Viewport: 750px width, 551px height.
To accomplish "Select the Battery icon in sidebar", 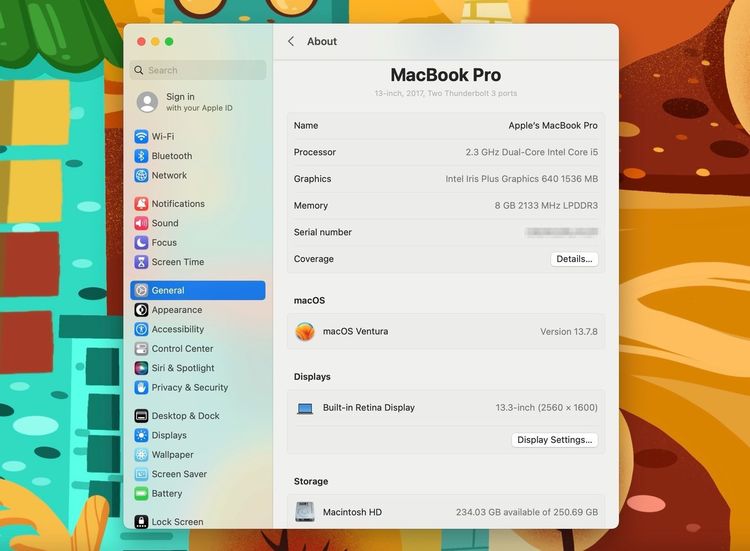I will [141, 494].
